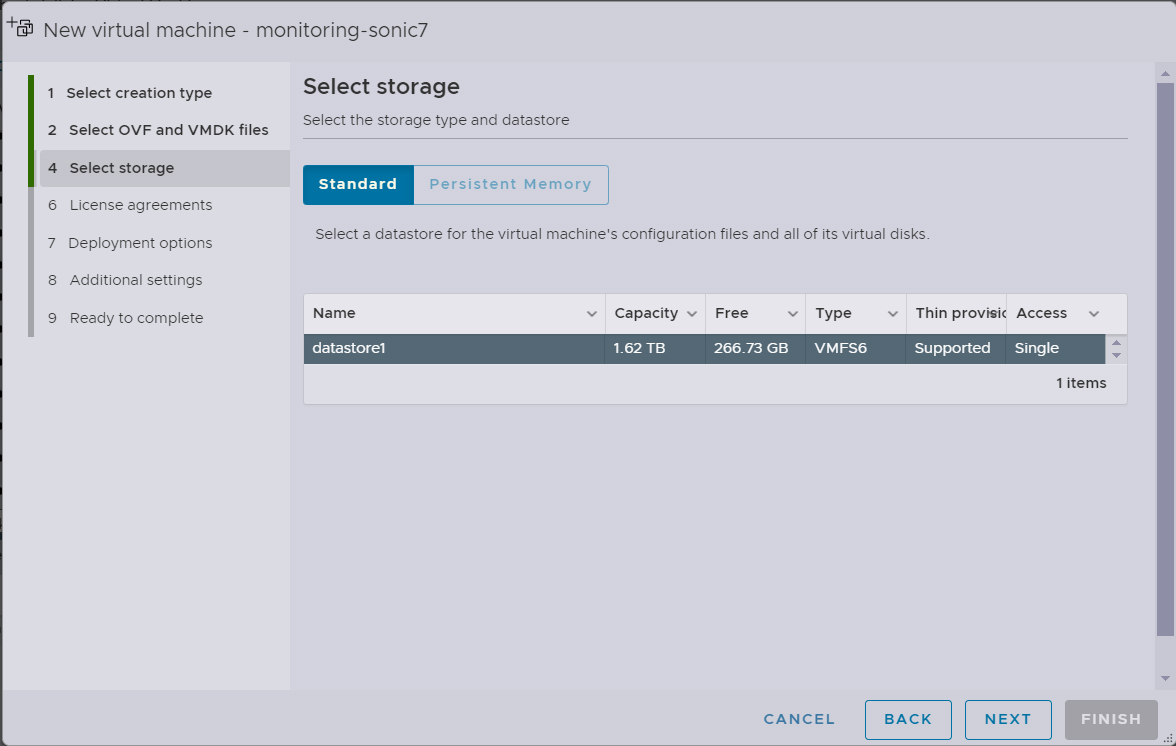1176x746 pixels.
Task: Return to Select OVF and VMDK files step
Action: point(168,130)
